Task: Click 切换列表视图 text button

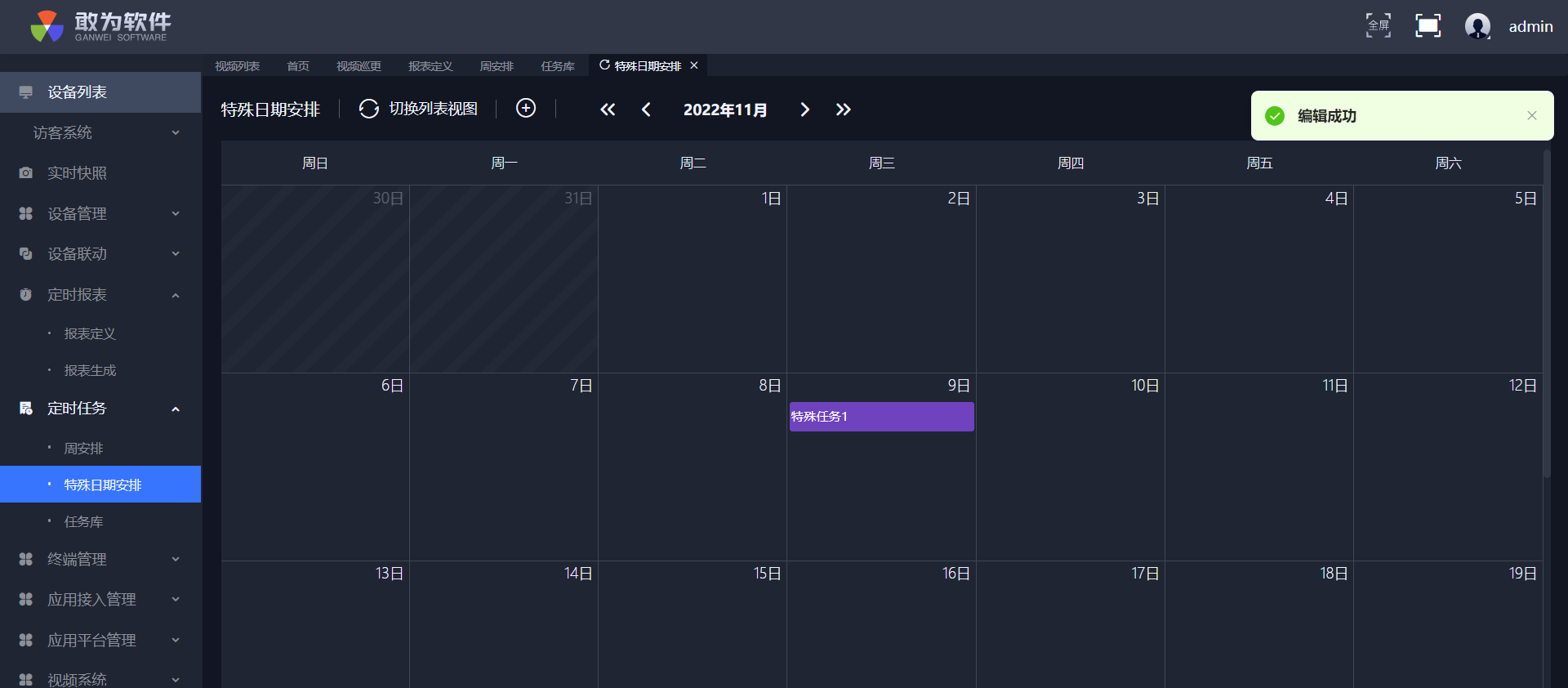Action: 433,109
